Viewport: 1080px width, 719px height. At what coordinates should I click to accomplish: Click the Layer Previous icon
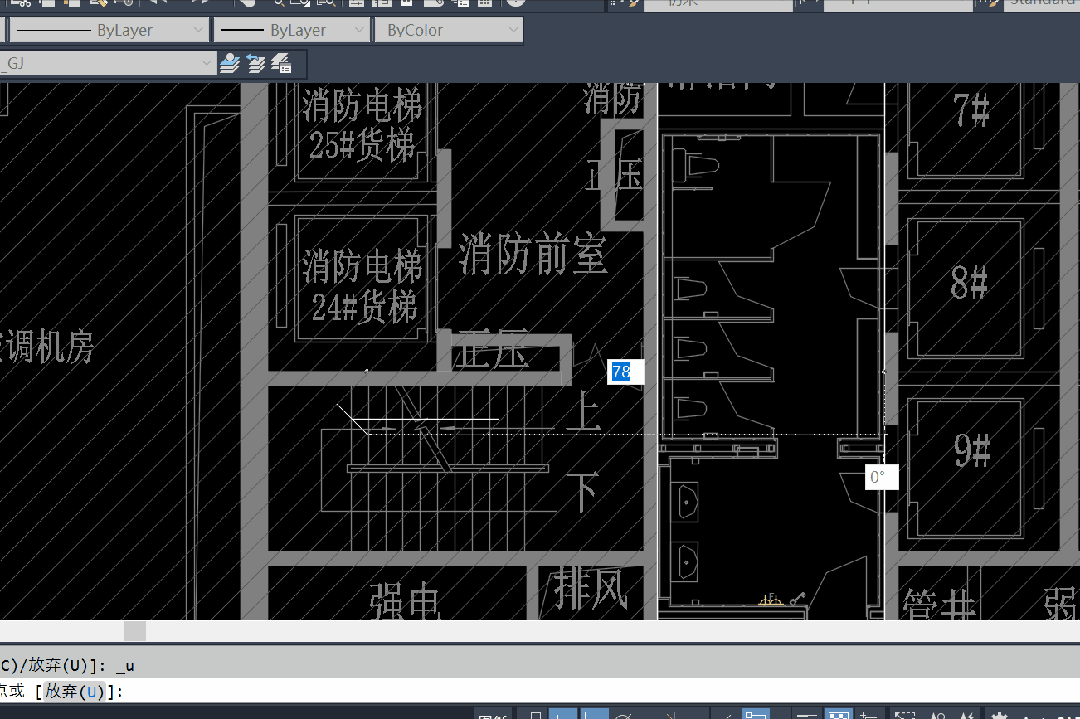[256, 64]
